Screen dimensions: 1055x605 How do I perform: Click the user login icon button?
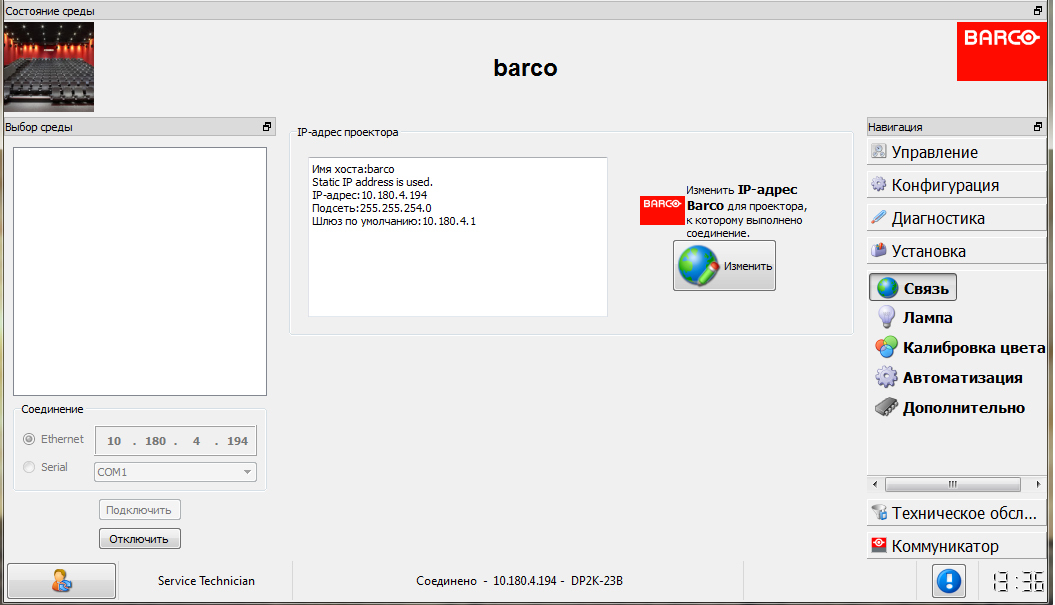61,581
